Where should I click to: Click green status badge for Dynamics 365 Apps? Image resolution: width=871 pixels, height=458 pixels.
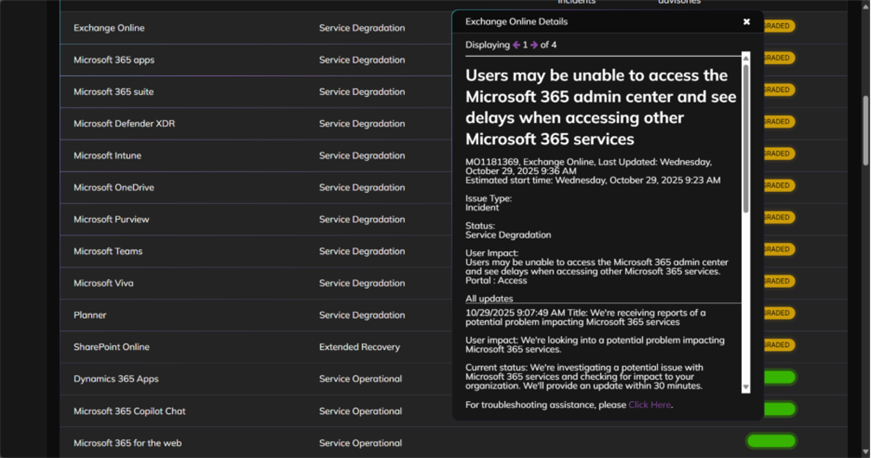[780, 378]
